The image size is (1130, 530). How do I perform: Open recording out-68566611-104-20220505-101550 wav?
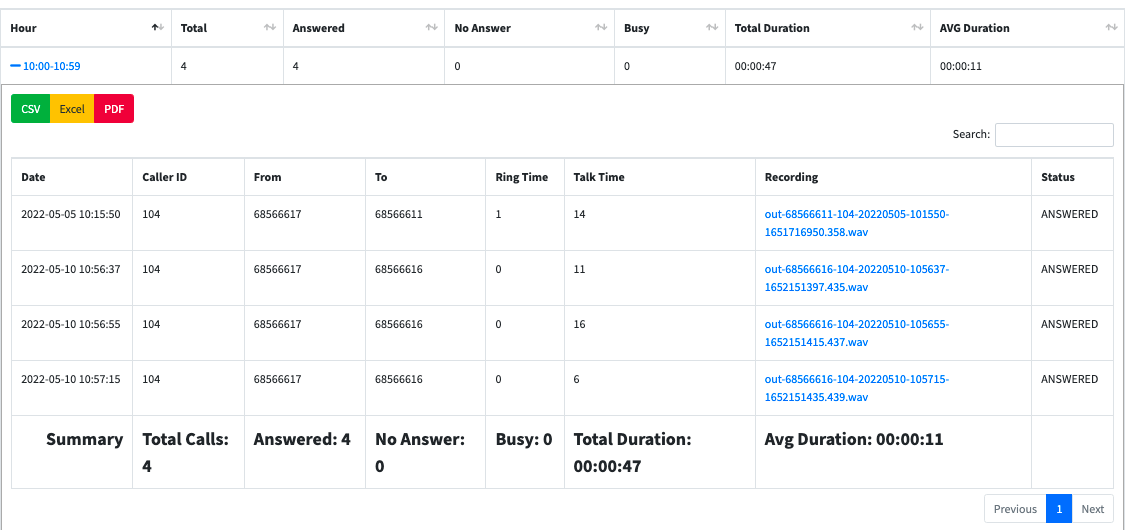857,223
